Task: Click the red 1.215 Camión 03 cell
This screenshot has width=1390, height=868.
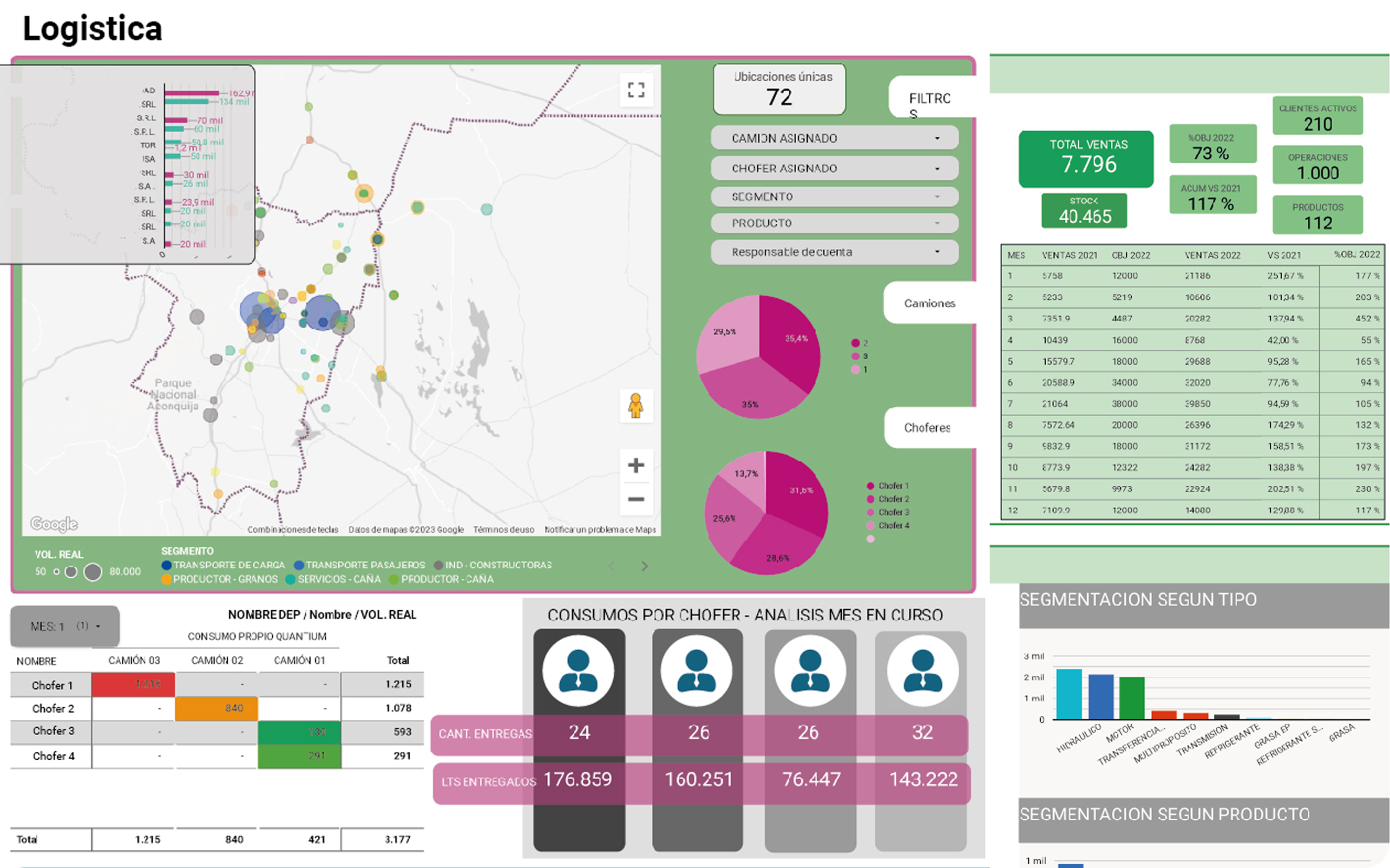Action: click(133, 684)
